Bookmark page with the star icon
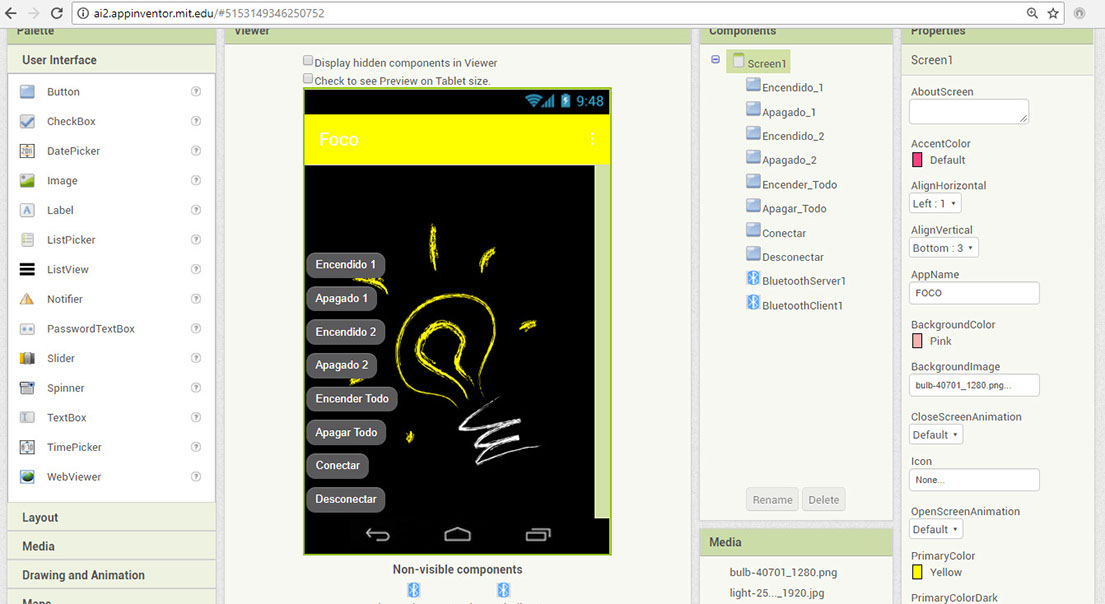 [x=1053, y=13]
